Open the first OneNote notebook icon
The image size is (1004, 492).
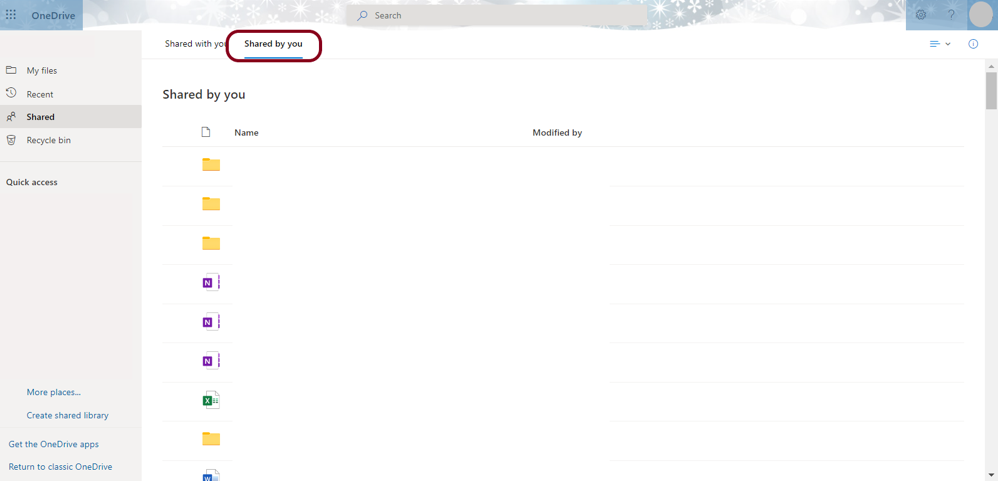(212, 284)
